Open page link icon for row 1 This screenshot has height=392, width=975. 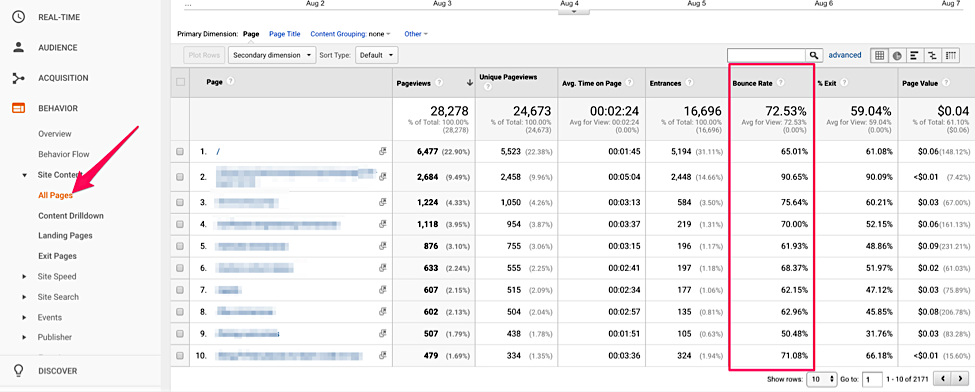[382, 151]
